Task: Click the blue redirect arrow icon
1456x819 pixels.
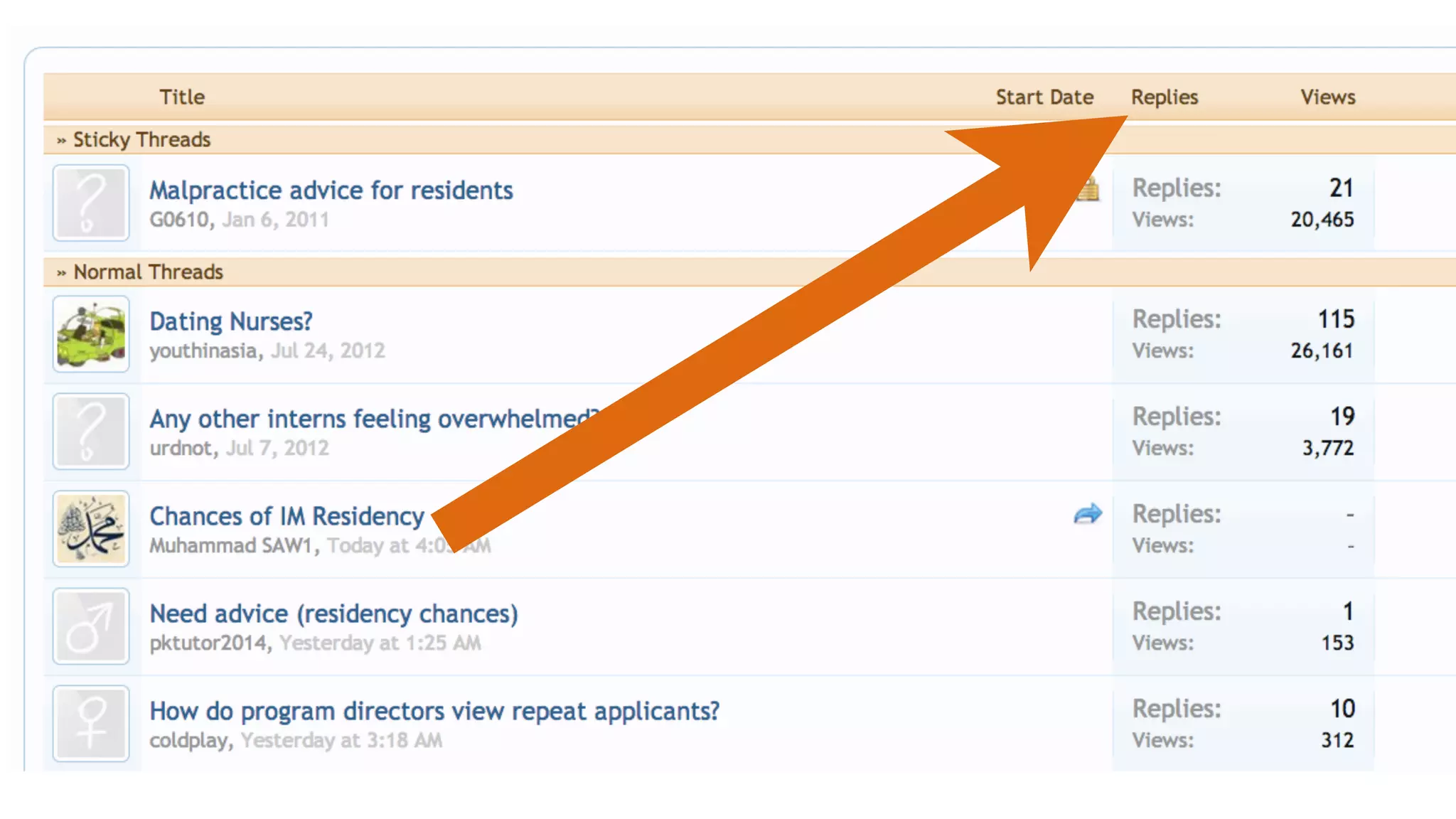Action: point(1088,513)
